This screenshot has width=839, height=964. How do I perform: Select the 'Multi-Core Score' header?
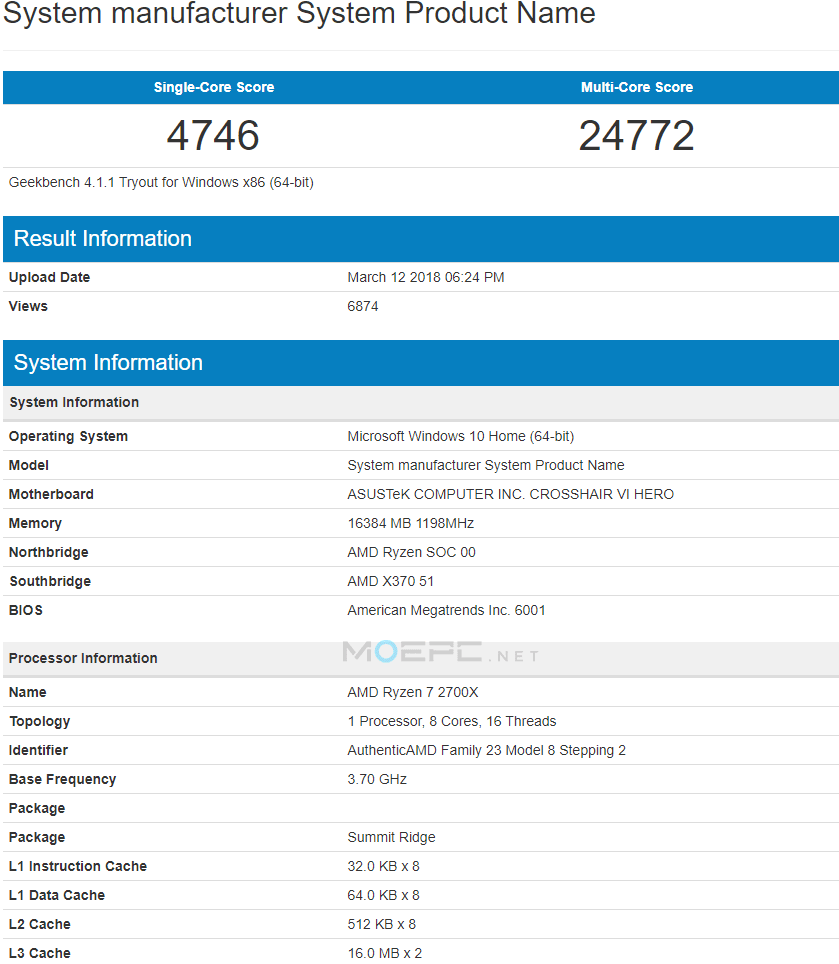(x=637, y=87)
